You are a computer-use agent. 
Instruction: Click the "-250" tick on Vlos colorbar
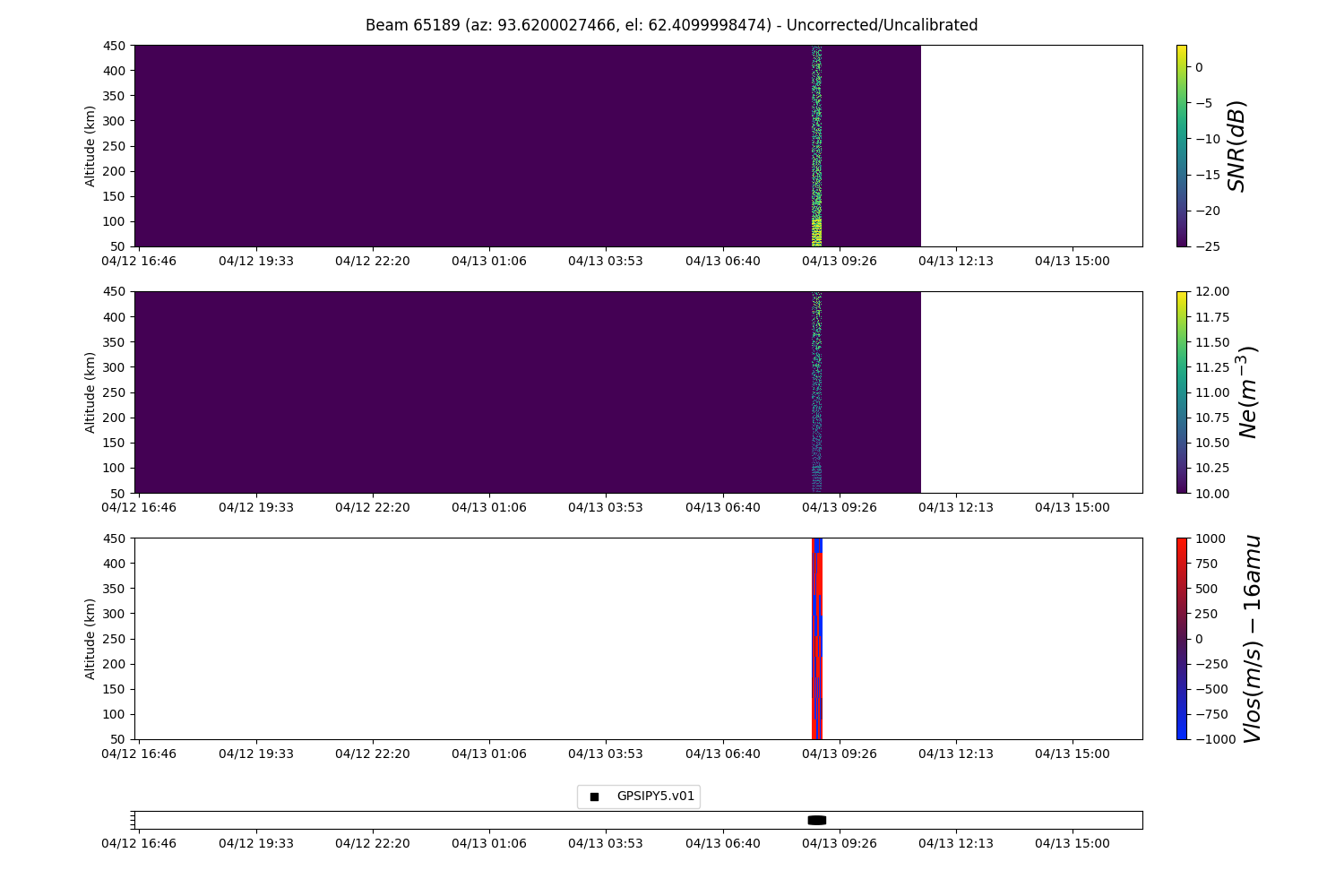tap(1210, 664)
